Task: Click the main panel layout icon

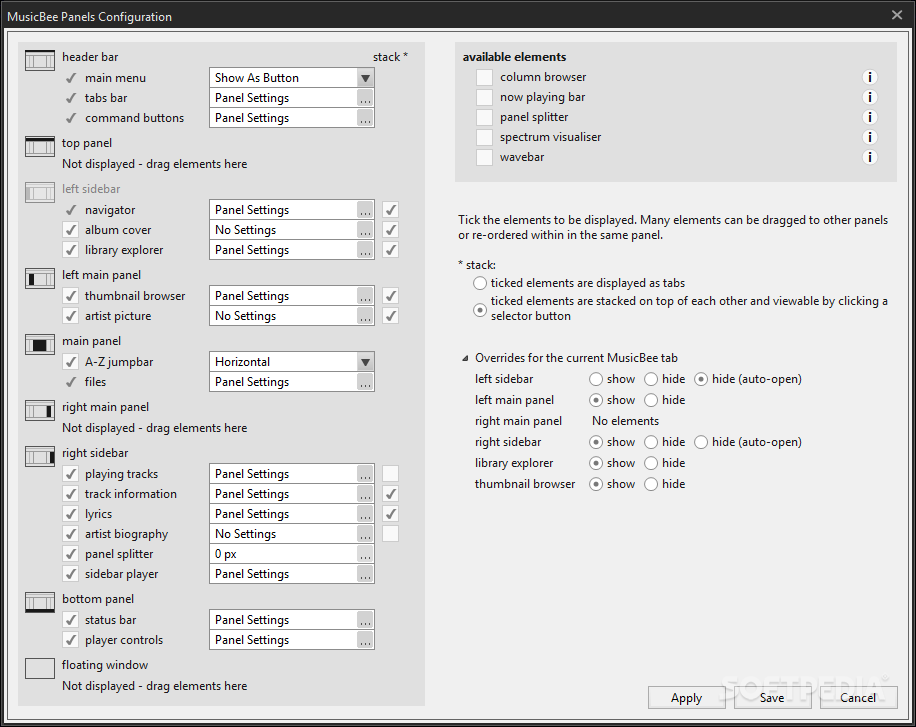Action: tap(40, 345)
